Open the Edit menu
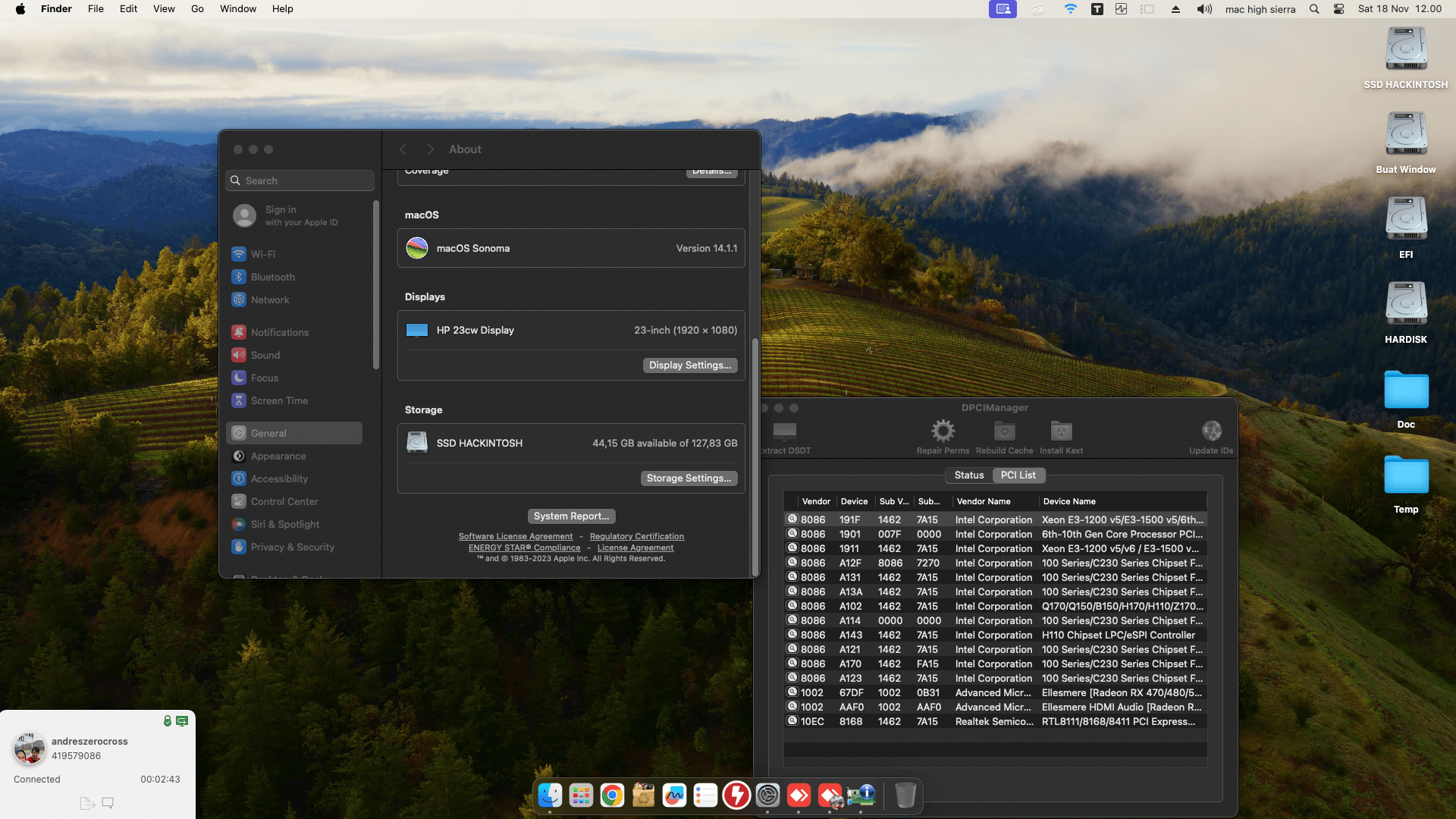 (128, 9)
